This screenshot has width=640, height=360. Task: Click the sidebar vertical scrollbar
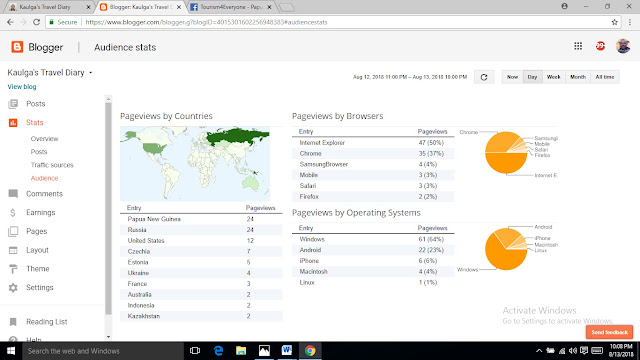point(108,208)
